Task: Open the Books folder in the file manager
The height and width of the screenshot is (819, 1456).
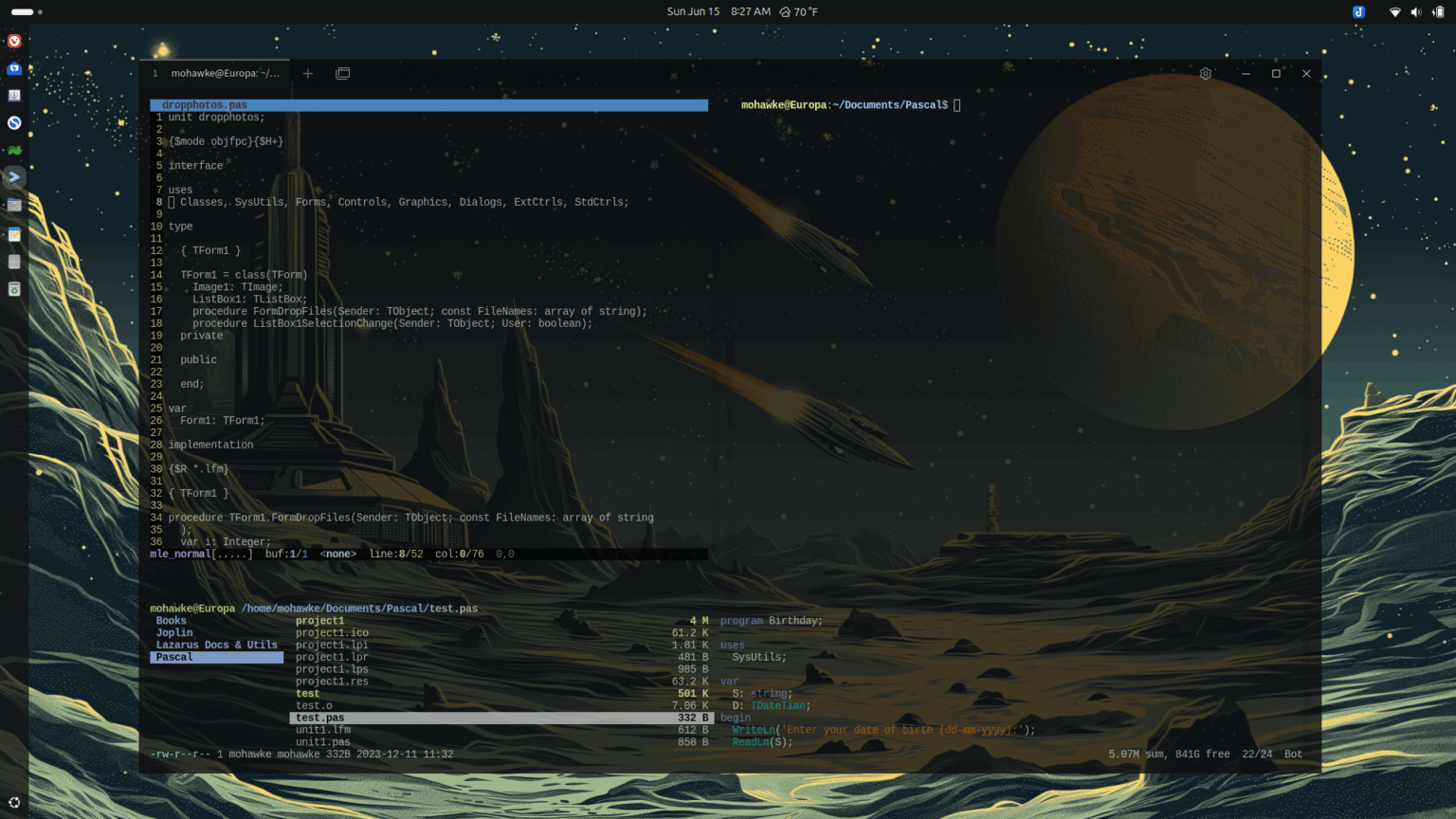Action: point(171,620)
